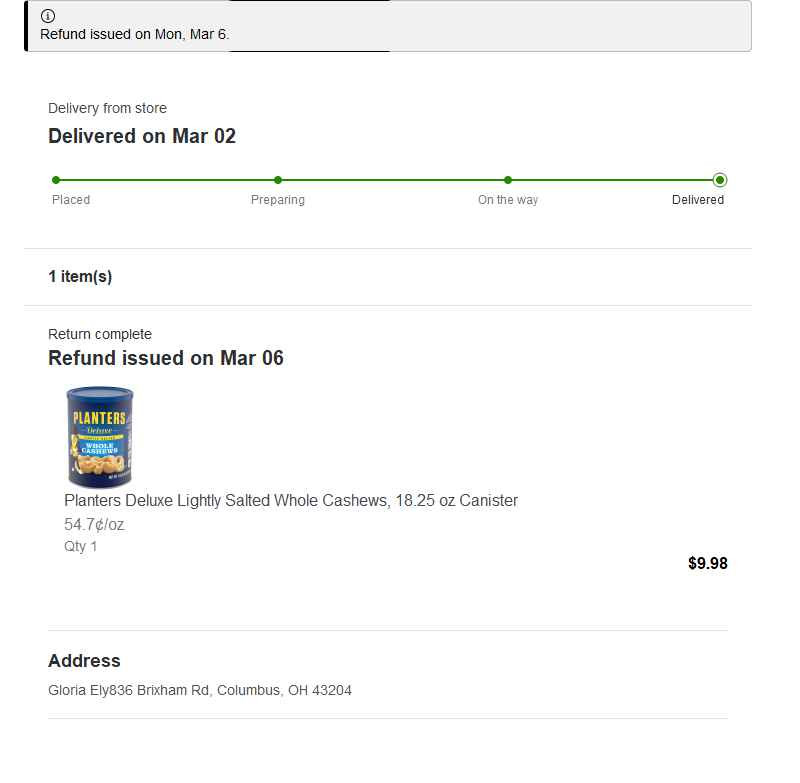Click the Preparing status label
The width and height of the screenshot is (800, 783).
coord(278,200)
